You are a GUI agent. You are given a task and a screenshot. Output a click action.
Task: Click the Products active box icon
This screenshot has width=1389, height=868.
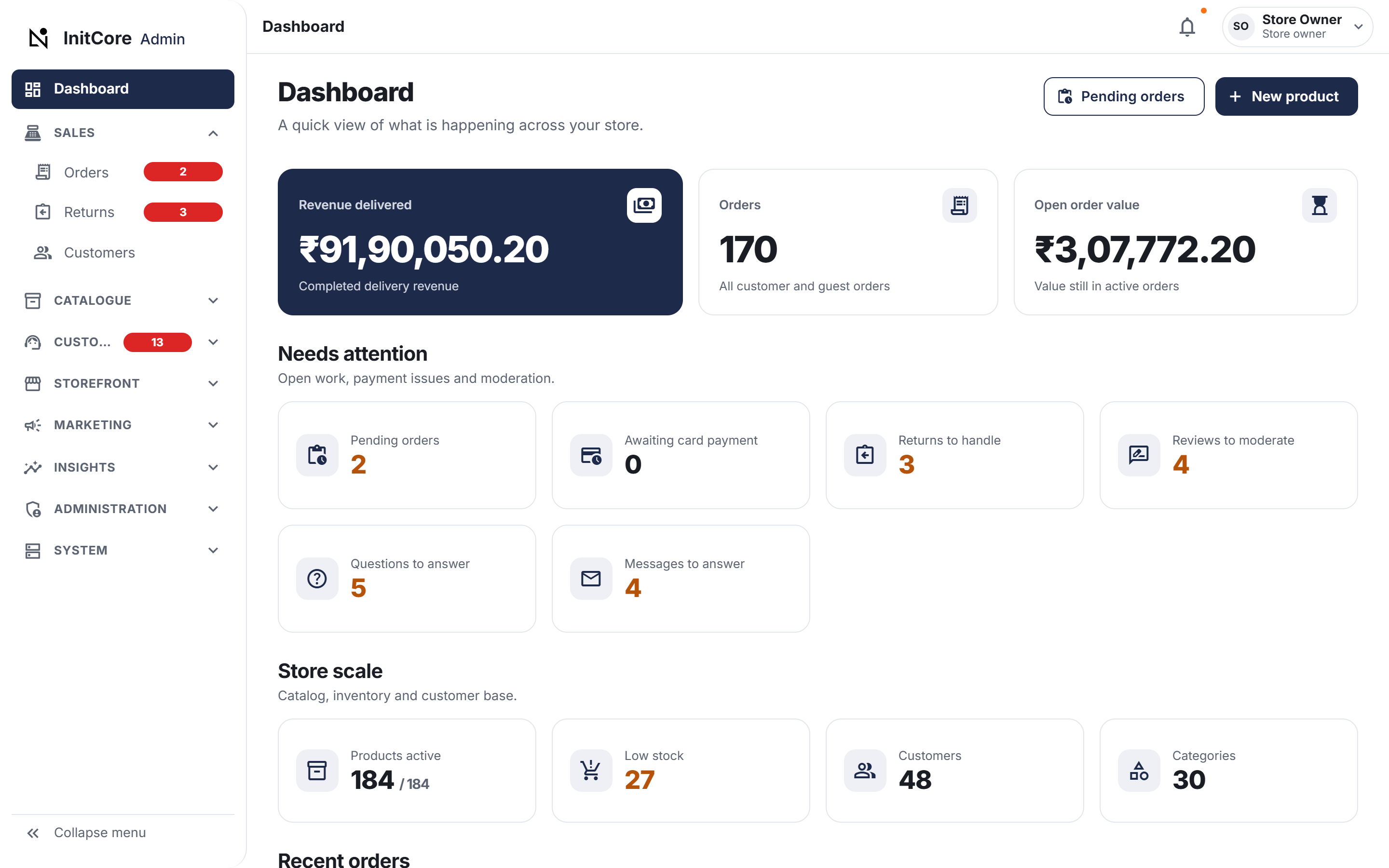point(317,770)
